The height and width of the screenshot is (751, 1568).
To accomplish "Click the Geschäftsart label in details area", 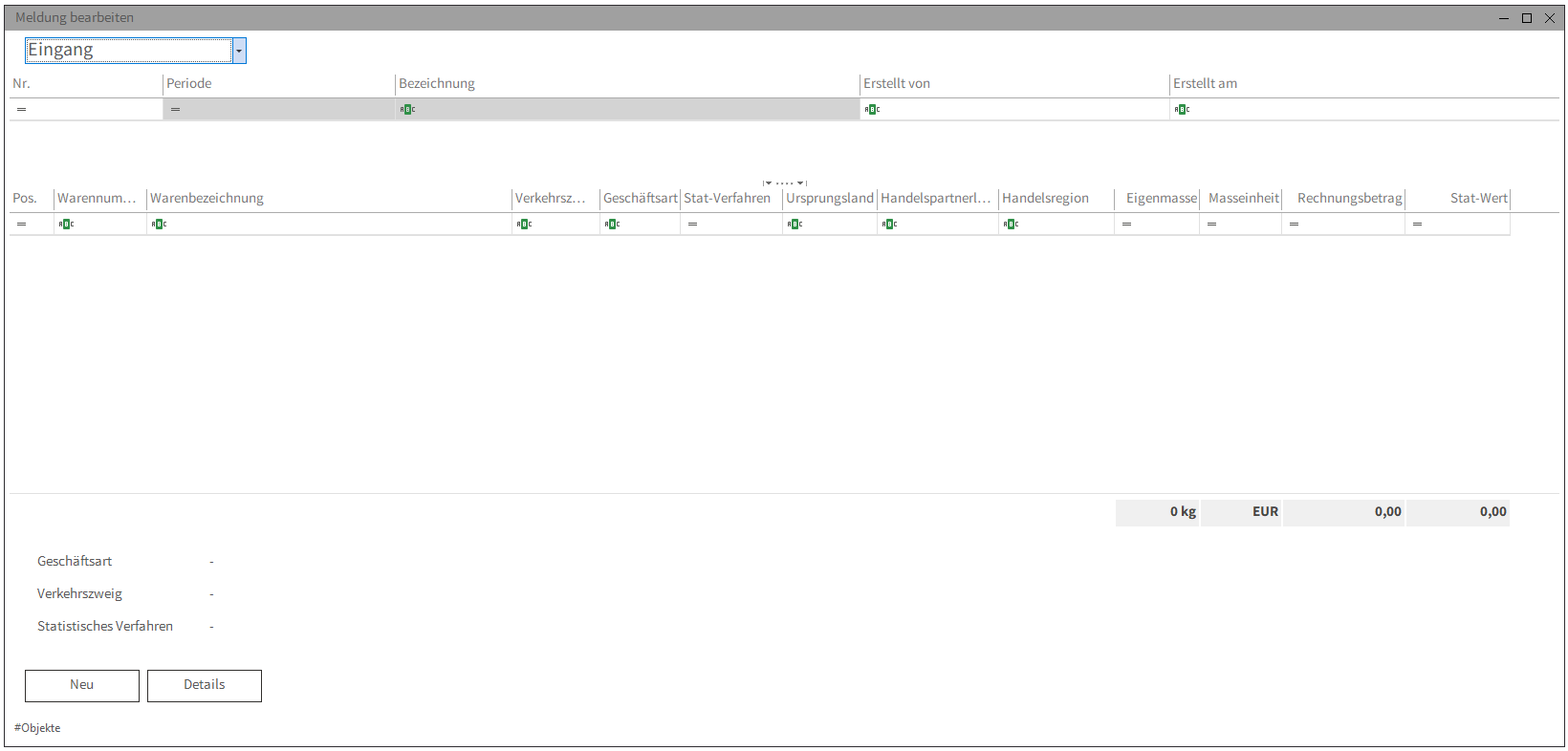I will tap(75, 562).
